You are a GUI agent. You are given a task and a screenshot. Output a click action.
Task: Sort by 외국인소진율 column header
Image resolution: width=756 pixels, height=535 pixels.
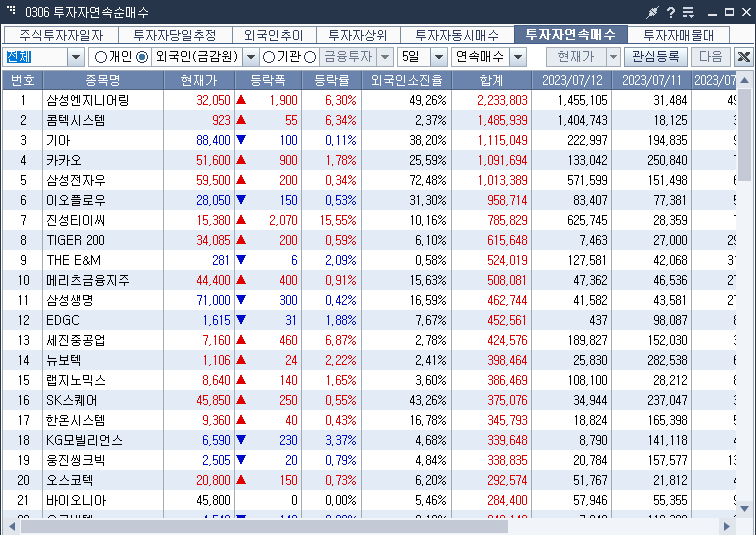[x=406, y=80]
